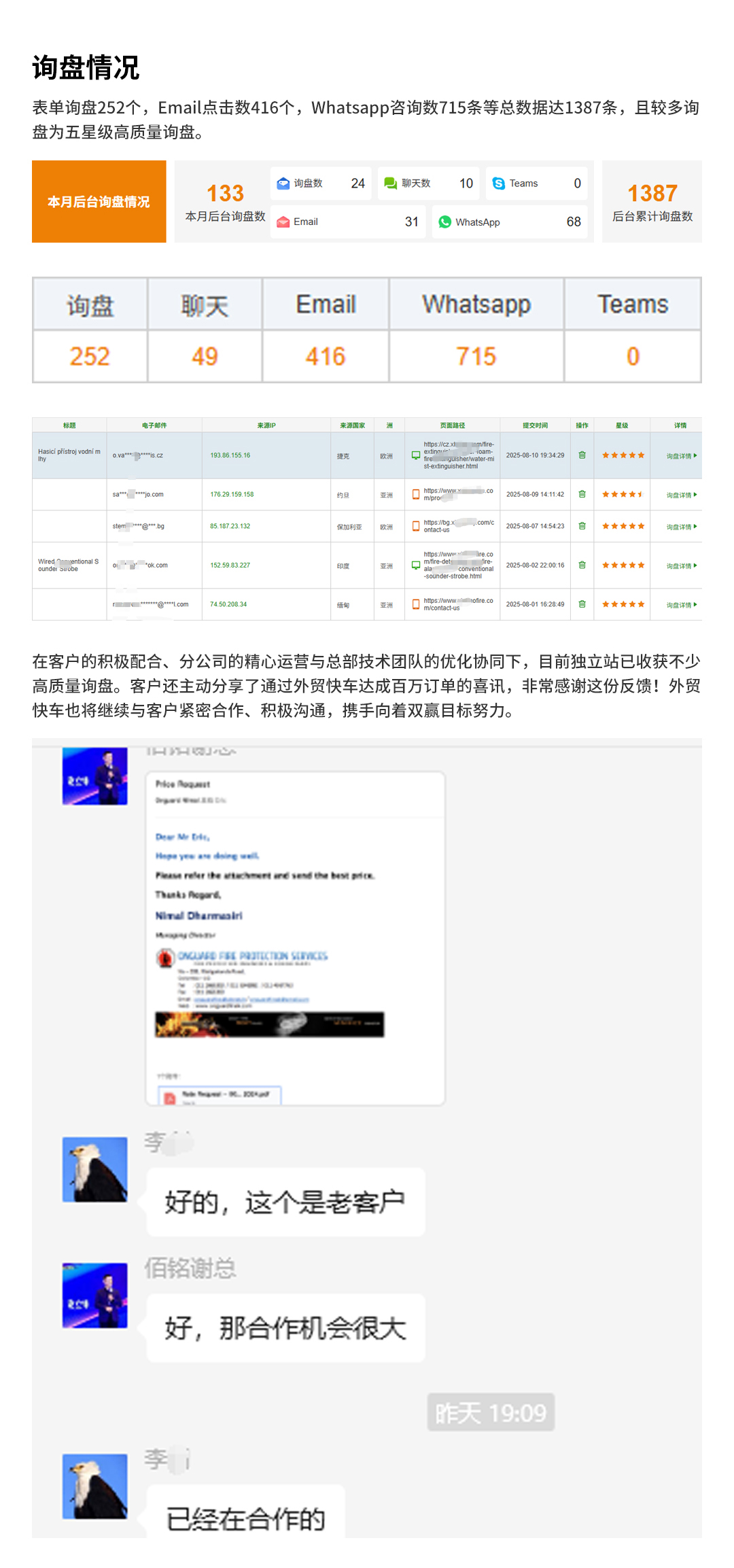This screenshot has width=734, height=1568.
Task: Open 询盘详情 for the 85.187.23.132 inquiry
Action: [682, 527]
